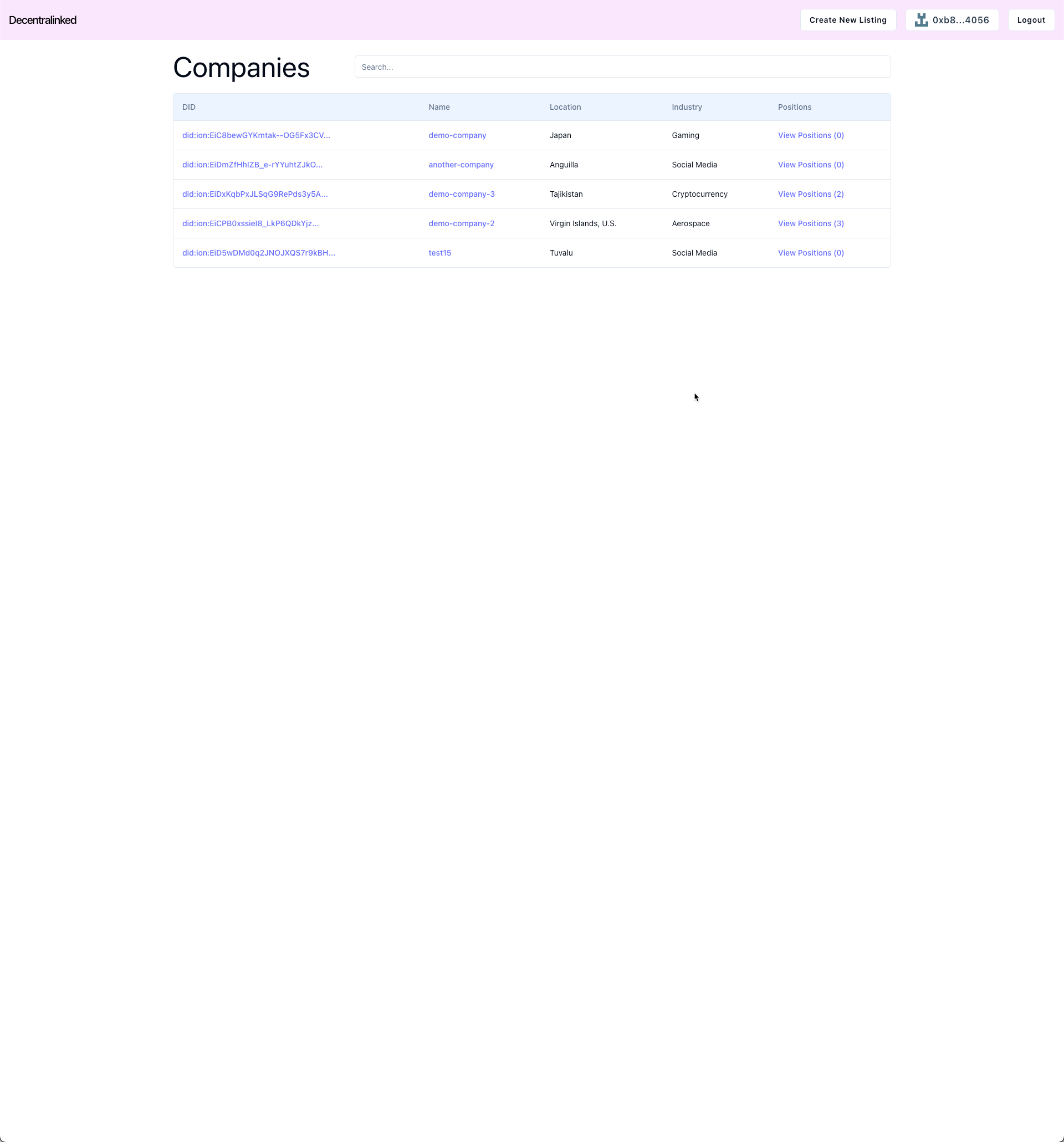The width and height of the screenshot is (1064, 1142).
Task: Open the demo-company-3 name link
Action: 461,194
